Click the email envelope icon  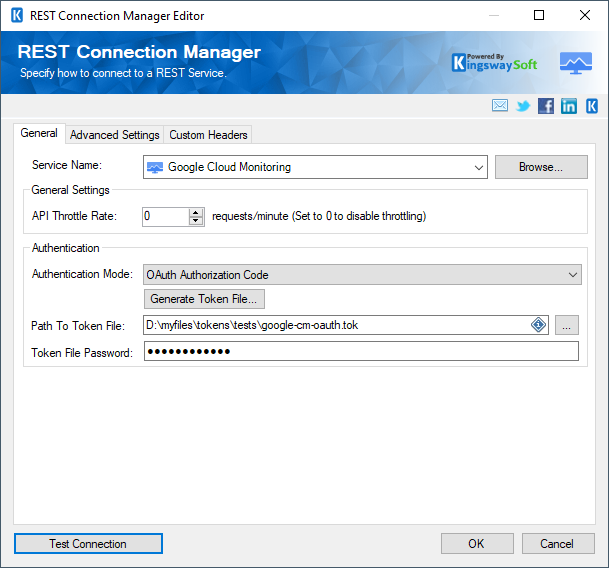[x=499, y=106]
